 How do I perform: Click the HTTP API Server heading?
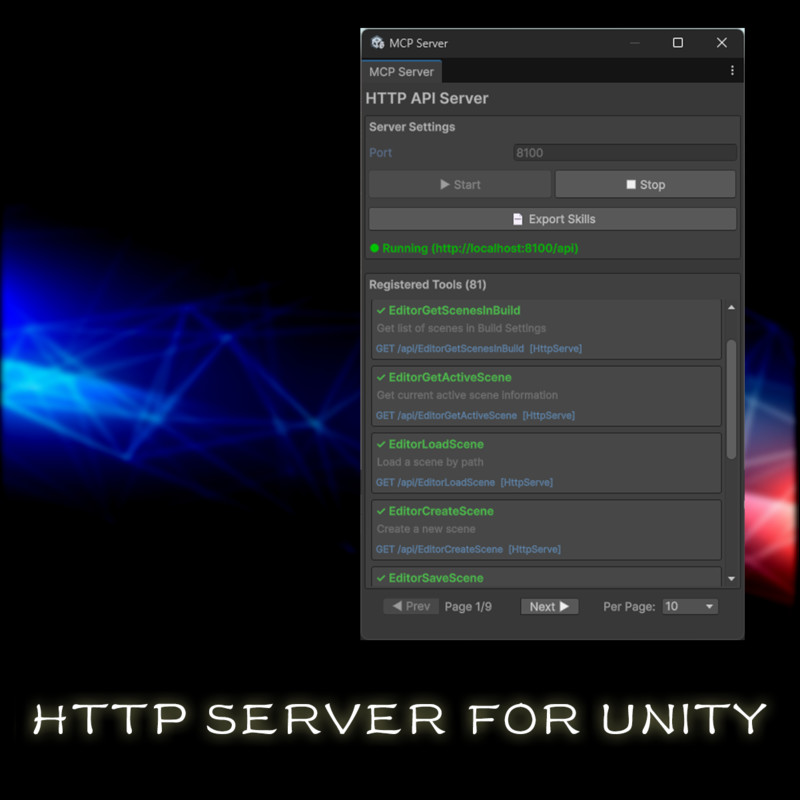[427, 98]
